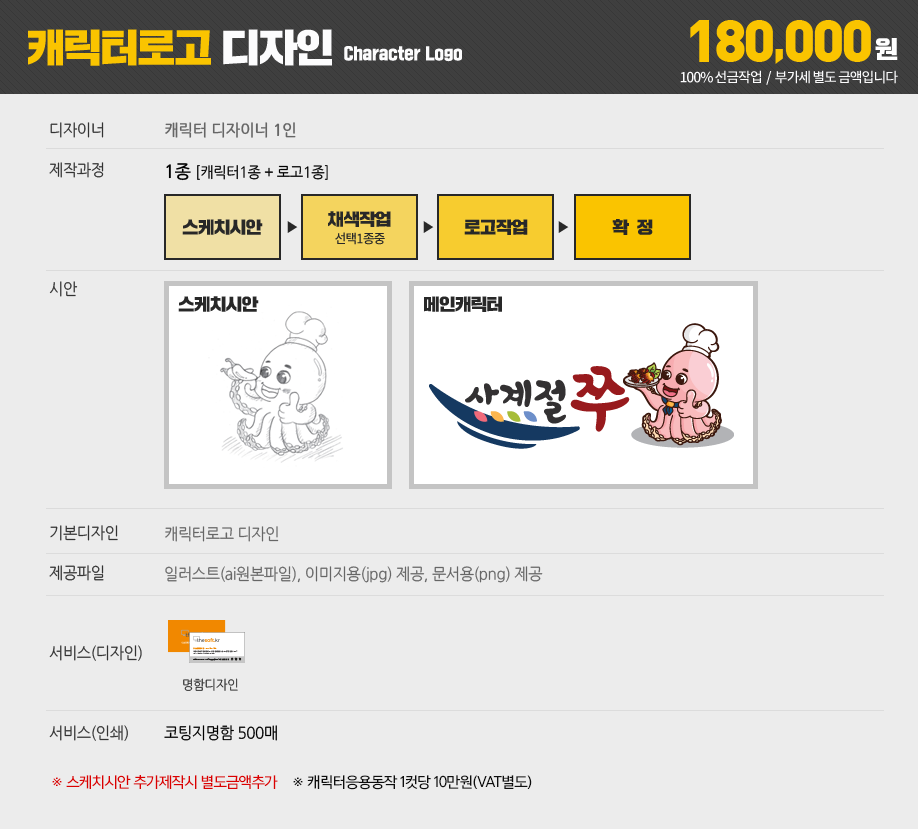The width and height of the screenshot is (918, 829).
Task: Click the arrow between 채색작업 and 로고작업
Action: tap(428, 227)
